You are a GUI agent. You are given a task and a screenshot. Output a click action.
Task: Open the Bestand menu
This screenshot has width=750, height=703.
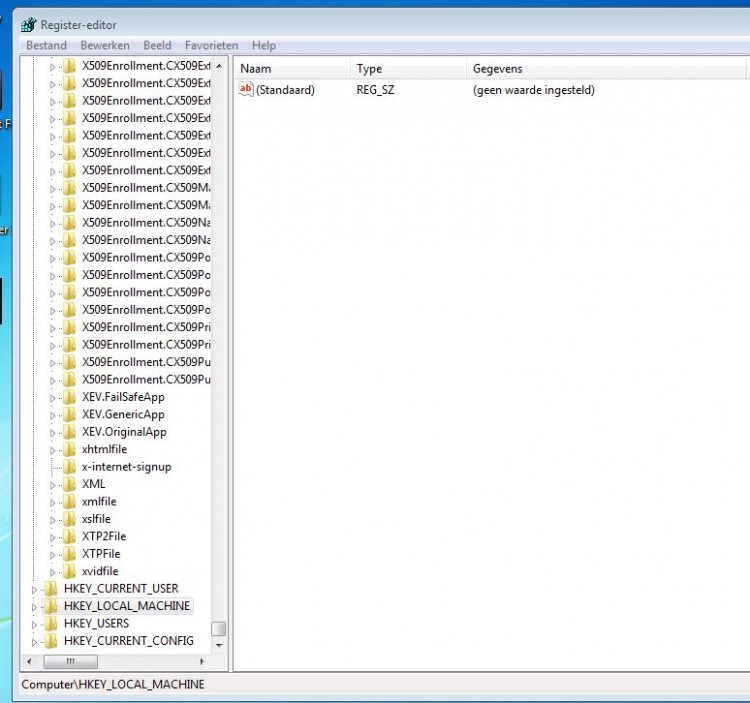coord(46,46)
